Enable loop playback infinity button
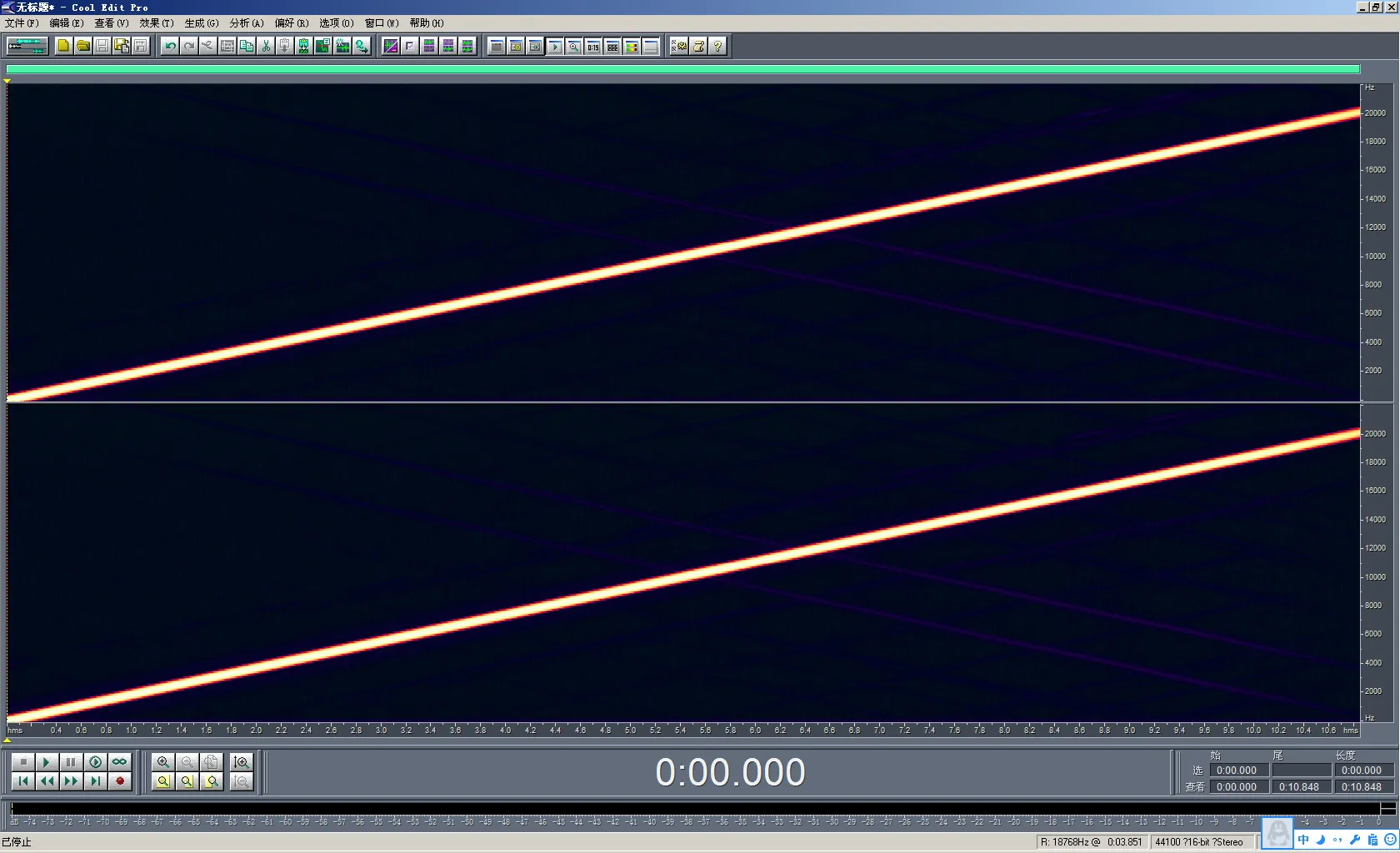 pos(119,761)
